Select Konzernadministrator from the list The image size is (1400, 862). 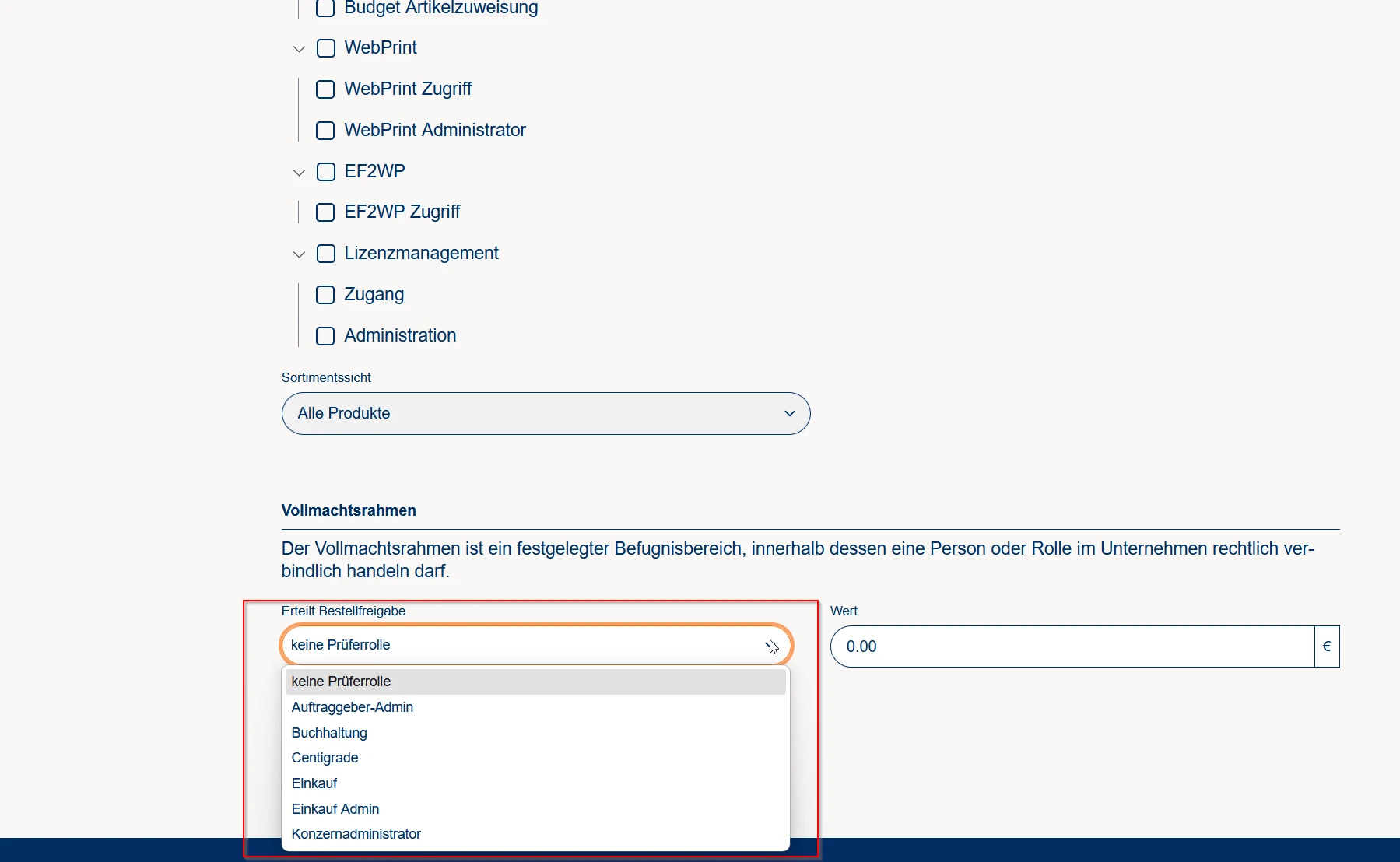click(x=356, y=834)
